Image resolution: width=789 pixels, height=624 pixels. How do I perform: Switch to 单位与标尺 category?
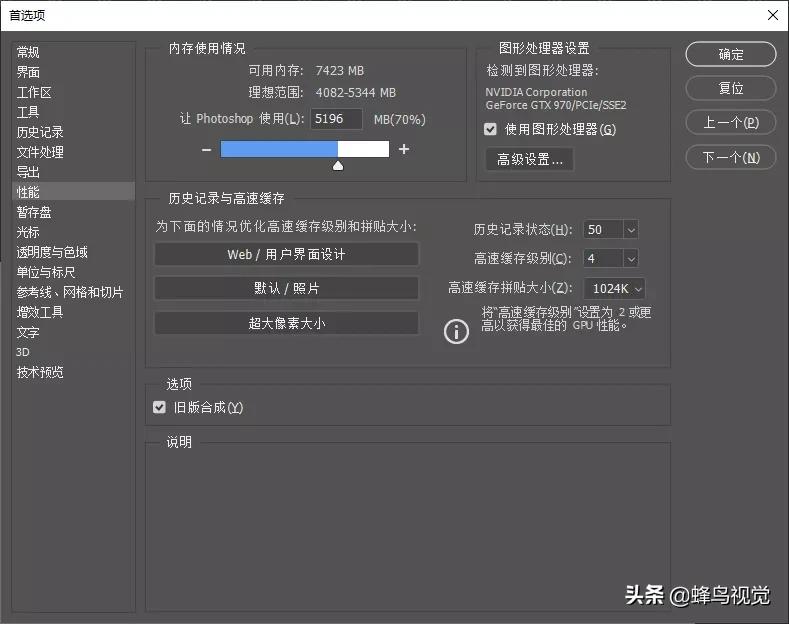[x=73, y=272]
